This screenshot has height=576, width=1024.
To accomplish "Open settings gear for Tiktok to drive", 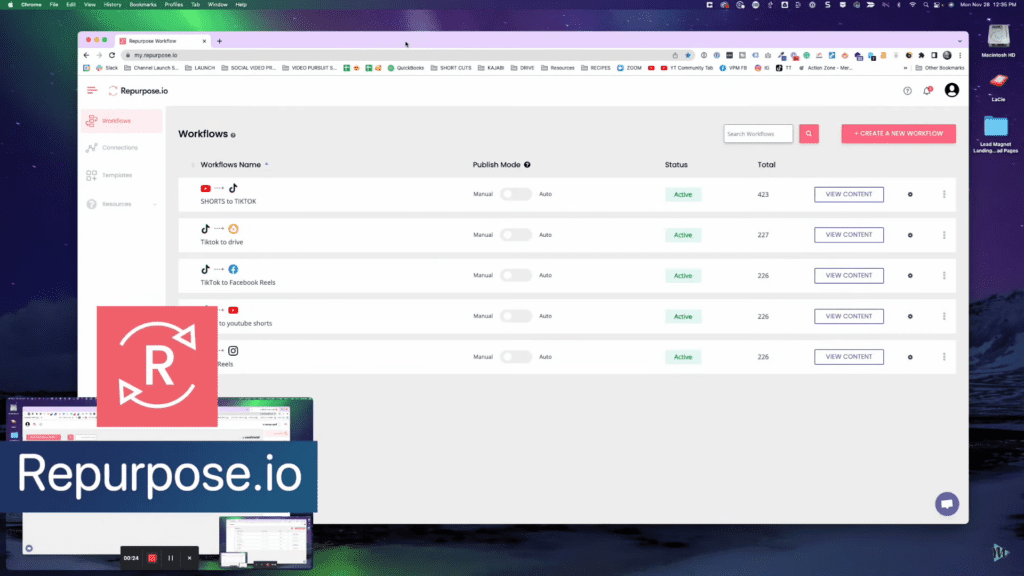I will (x=910, y=235).
